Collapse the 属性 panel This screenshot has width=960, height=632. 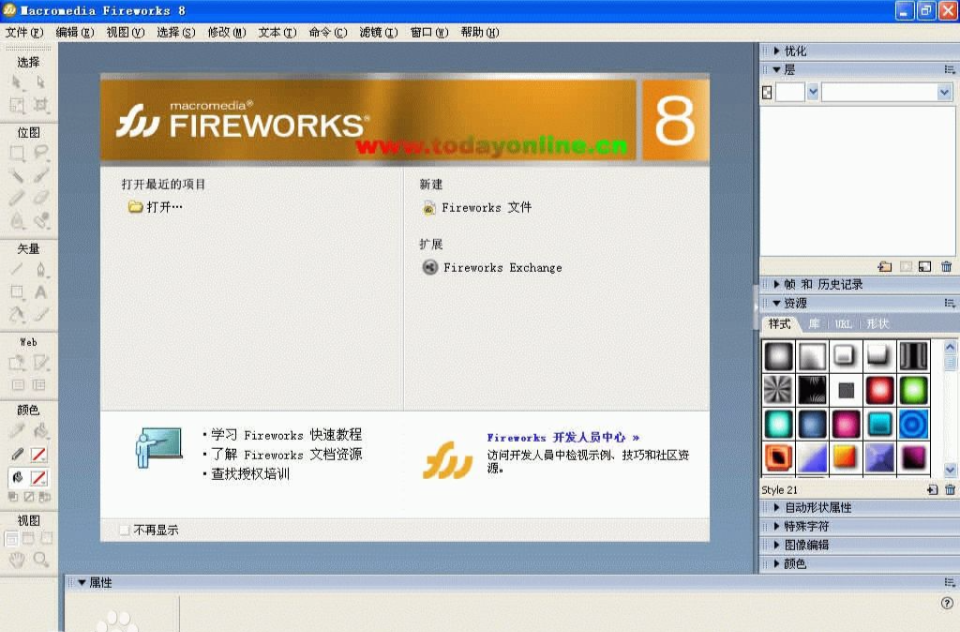[x=81, y=582]
